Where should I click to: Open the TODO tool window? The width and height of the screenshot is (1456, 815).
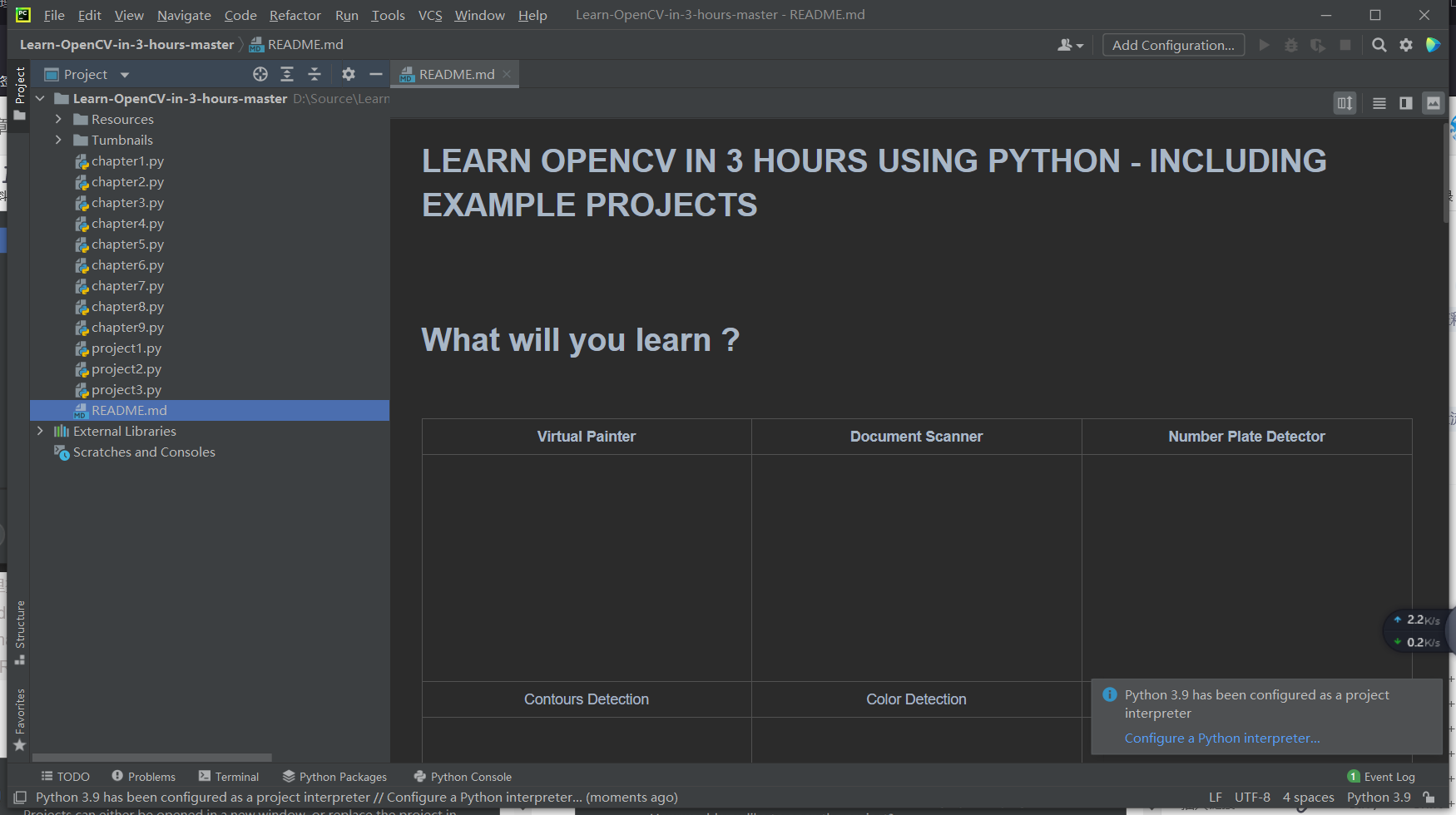coord(65,777)
